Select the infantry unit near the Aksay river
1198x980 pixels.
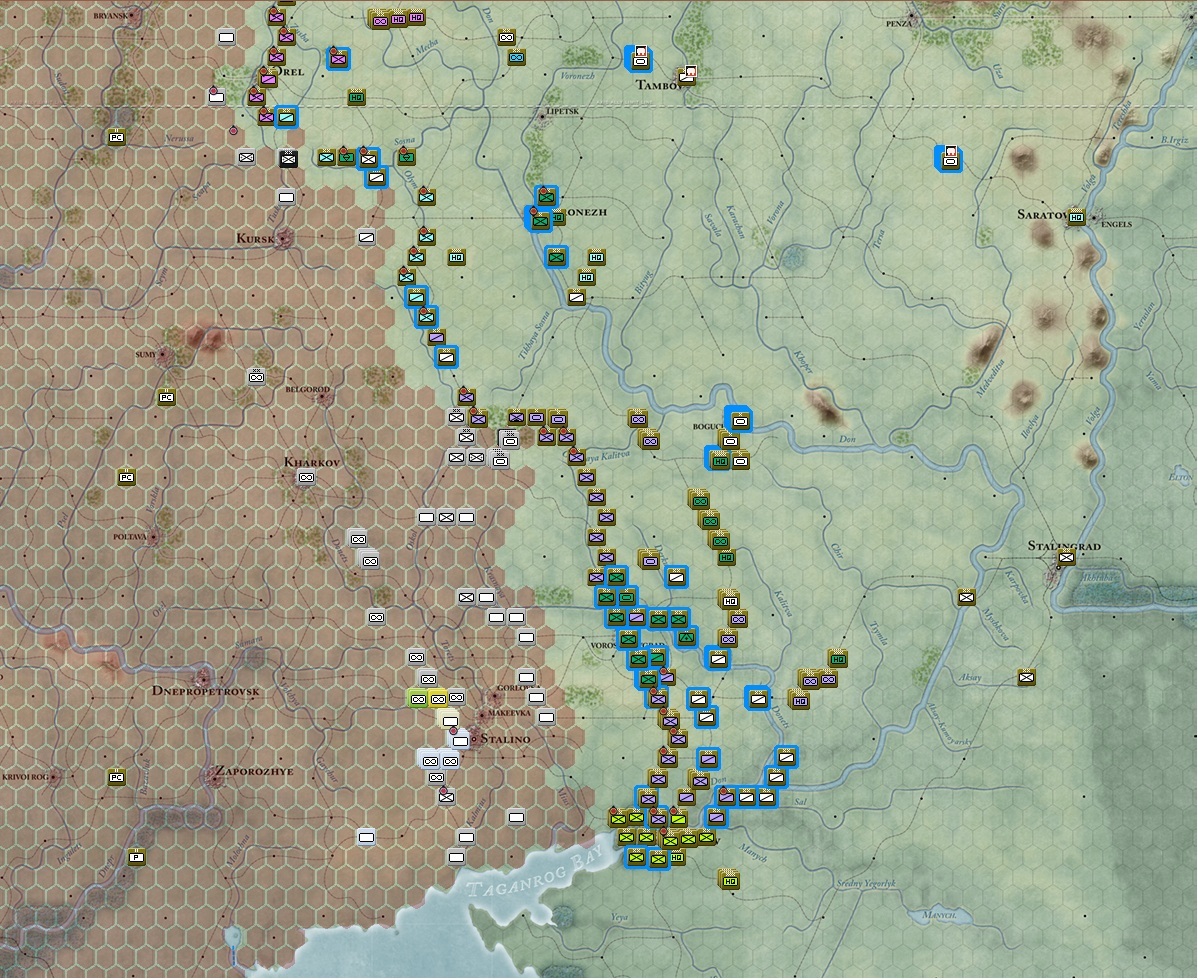(1027, 677)
